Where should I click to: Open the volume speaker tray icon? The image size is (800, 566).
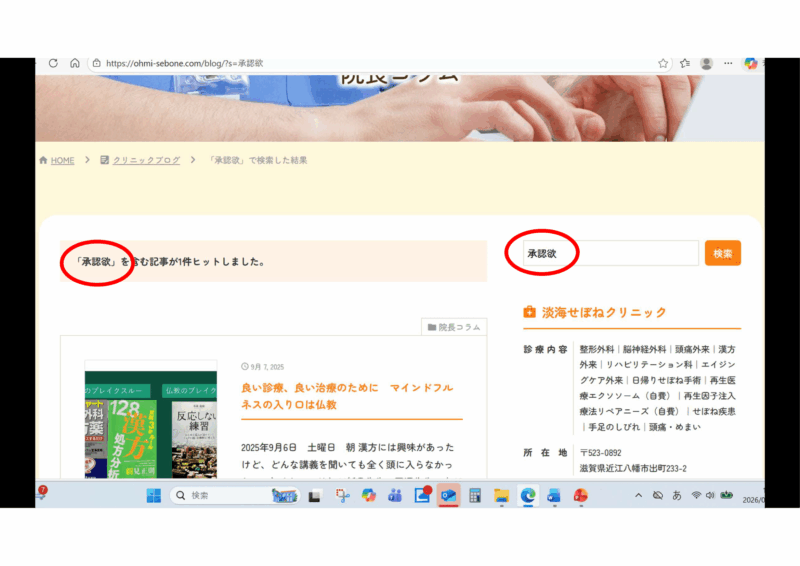pyautogui.click(x=710, y=496)
